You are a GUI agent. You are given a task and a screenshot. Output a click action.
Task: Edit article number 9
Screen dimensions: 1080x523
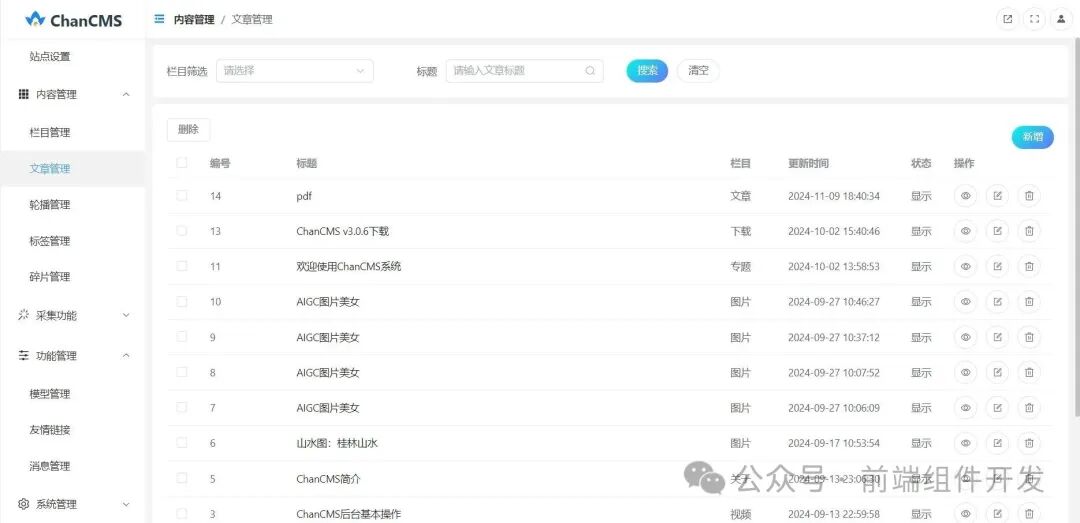[997, 337]
